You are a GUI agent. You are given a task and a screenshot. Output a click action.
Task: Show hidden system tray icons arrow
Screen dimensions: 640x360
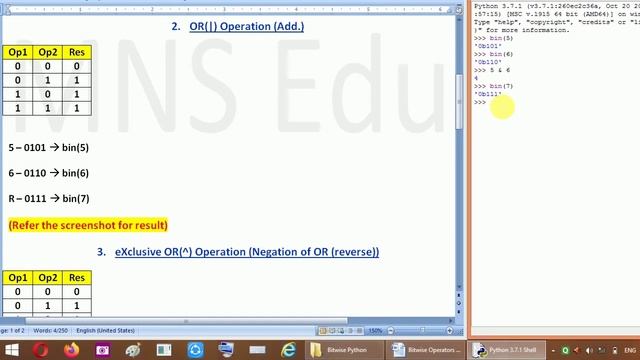click(553, 351)
